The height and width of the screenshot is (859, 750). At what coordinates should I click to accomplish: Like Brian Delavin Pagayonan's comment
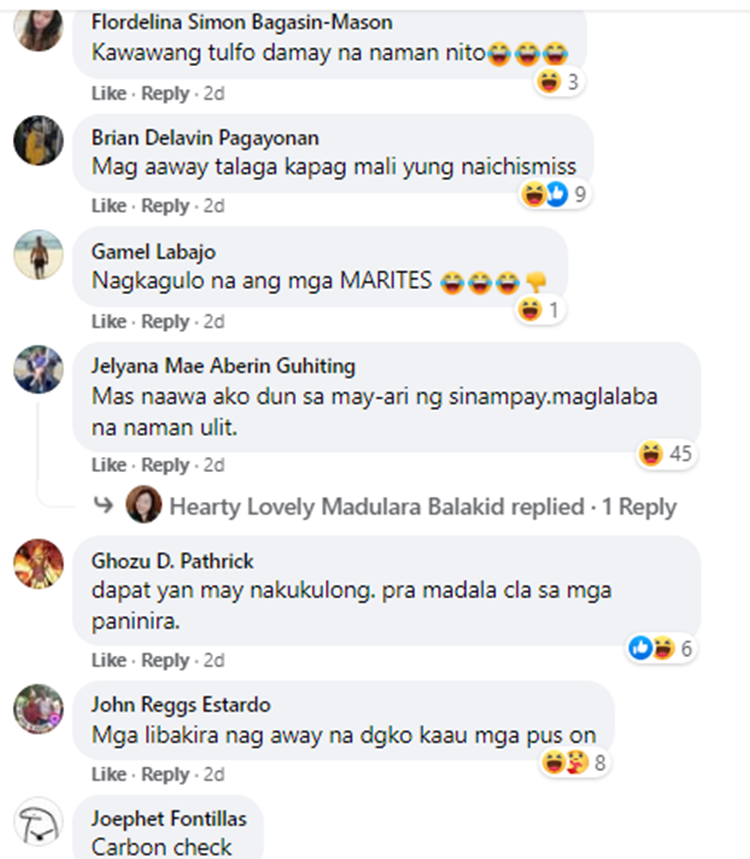tap(108, 206)
